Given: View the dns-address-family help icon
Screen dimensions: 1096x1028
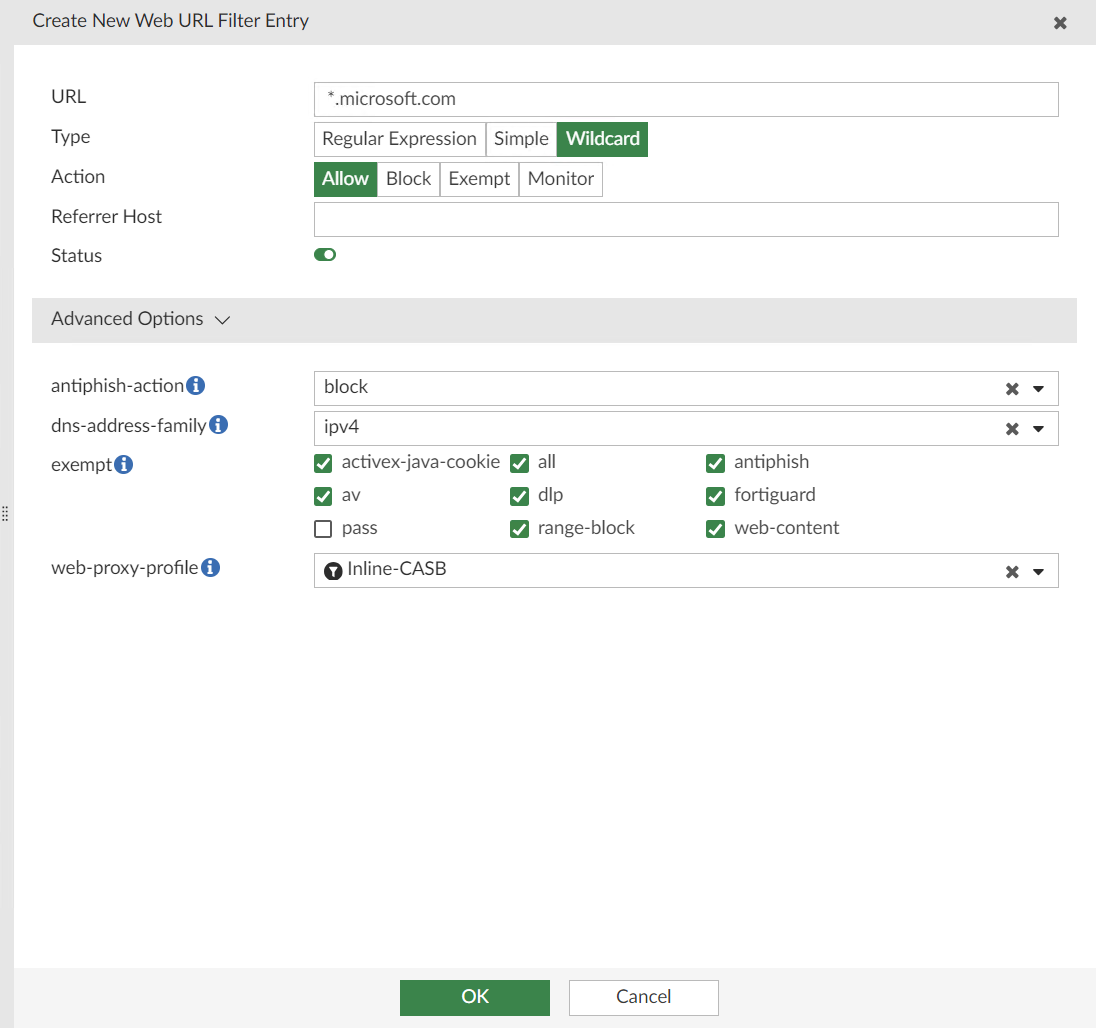Looking at the screenshot, I should (x=218, y=424).
